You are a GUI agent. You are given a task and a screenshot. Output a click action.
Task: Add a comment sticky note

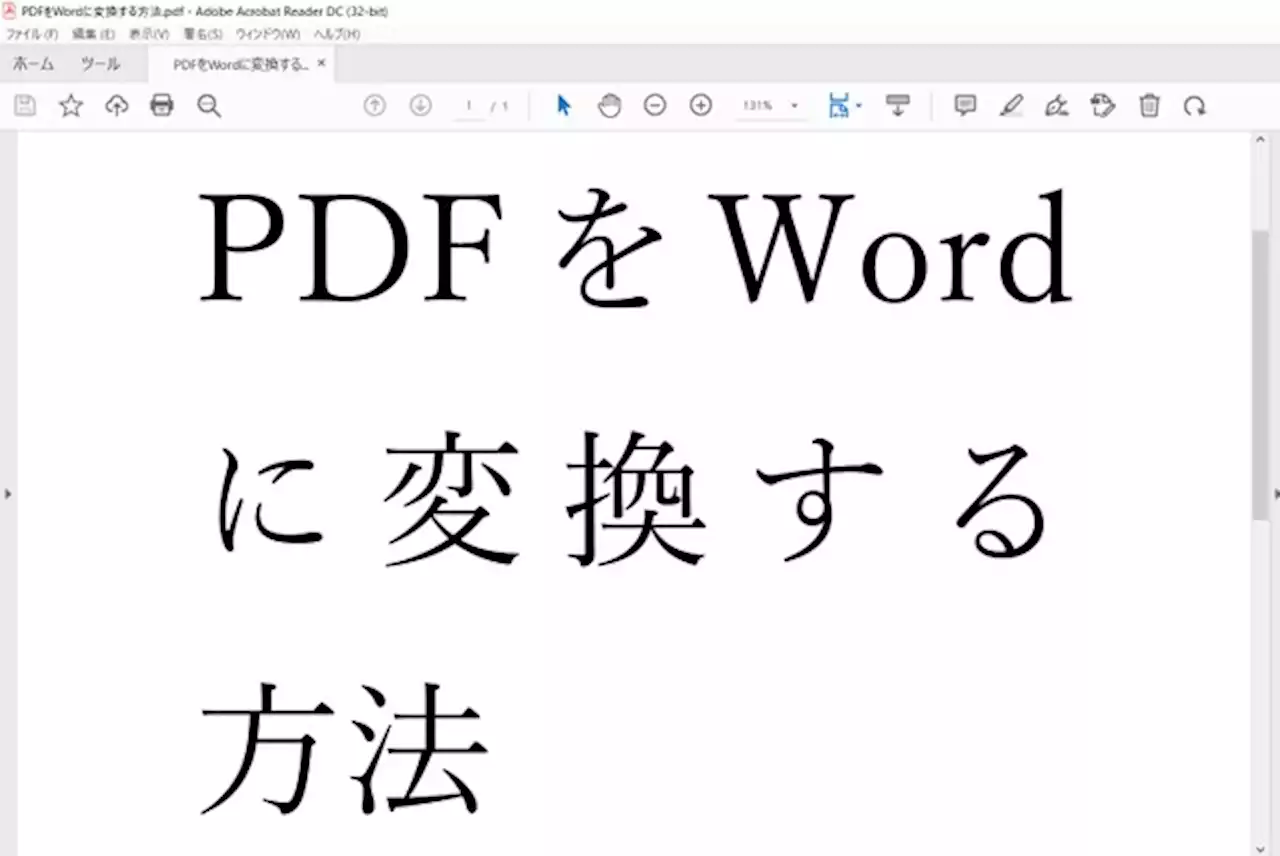[x=965, y=105]
